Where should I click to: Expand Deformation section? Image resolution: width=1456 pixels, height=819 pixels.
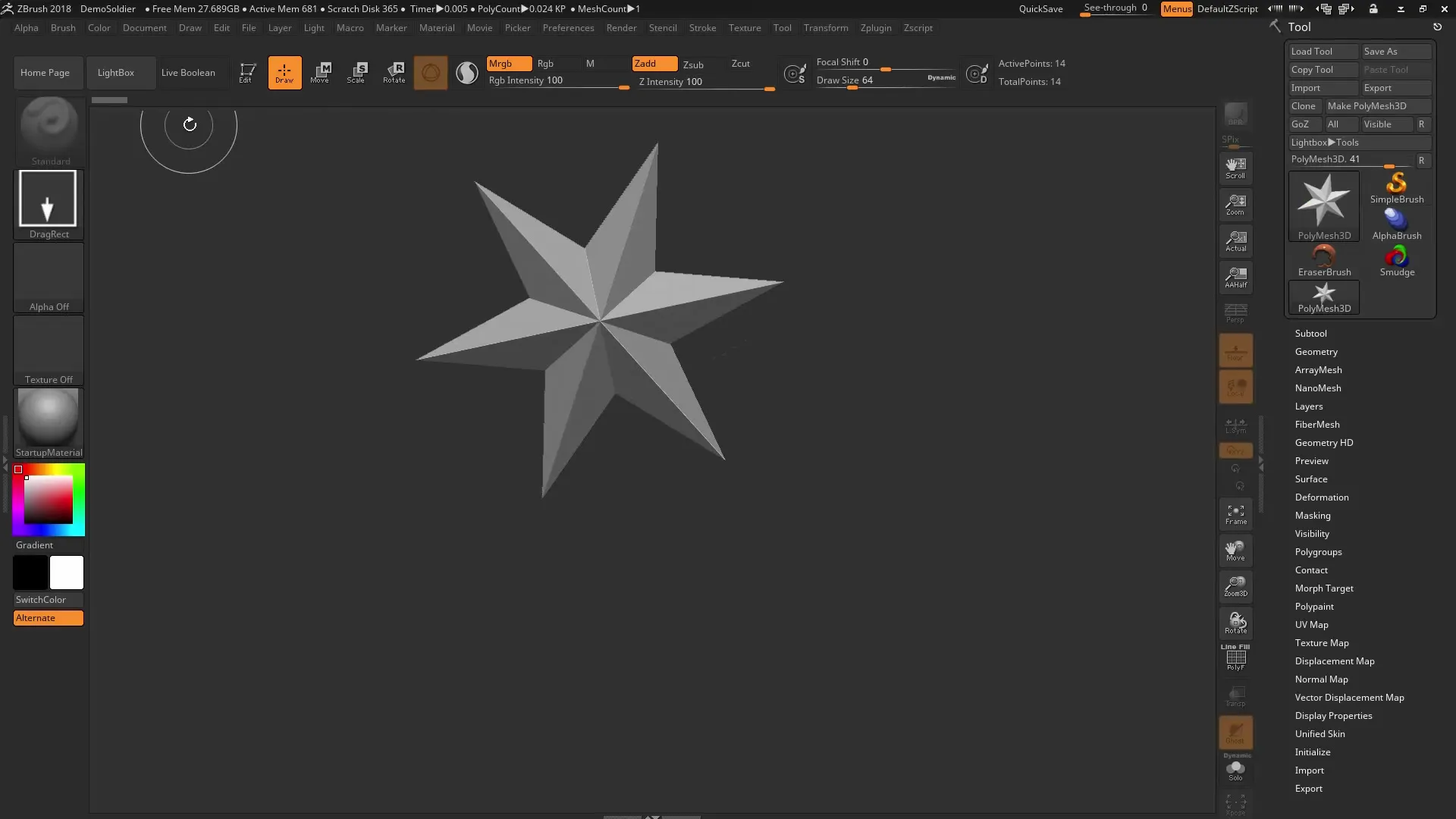click(1321, 497)
